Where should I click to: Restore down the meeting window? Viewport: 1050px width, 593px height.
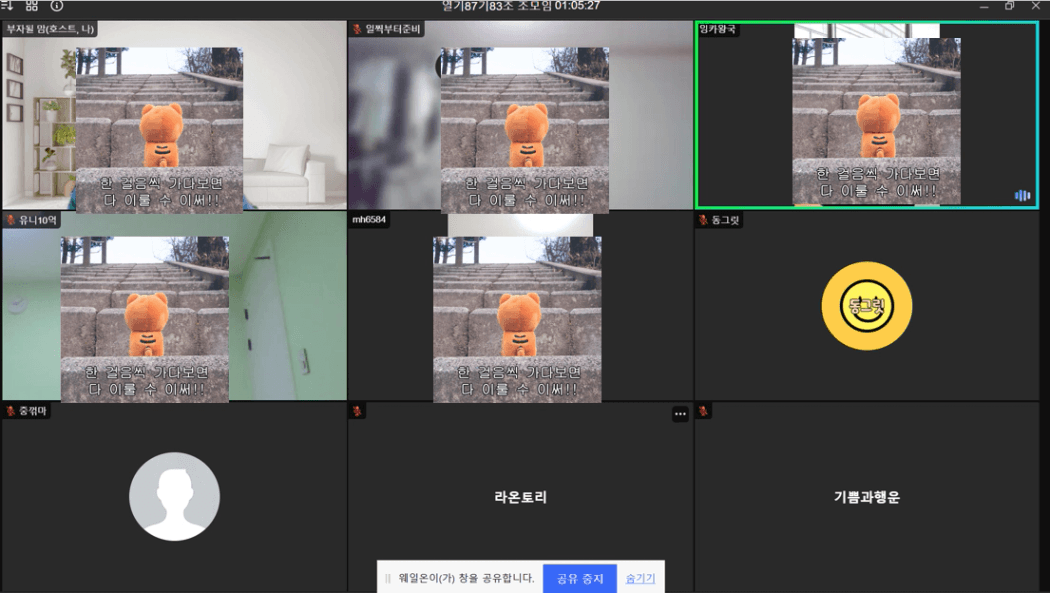pyautogui.click(x=1009, y=6)
